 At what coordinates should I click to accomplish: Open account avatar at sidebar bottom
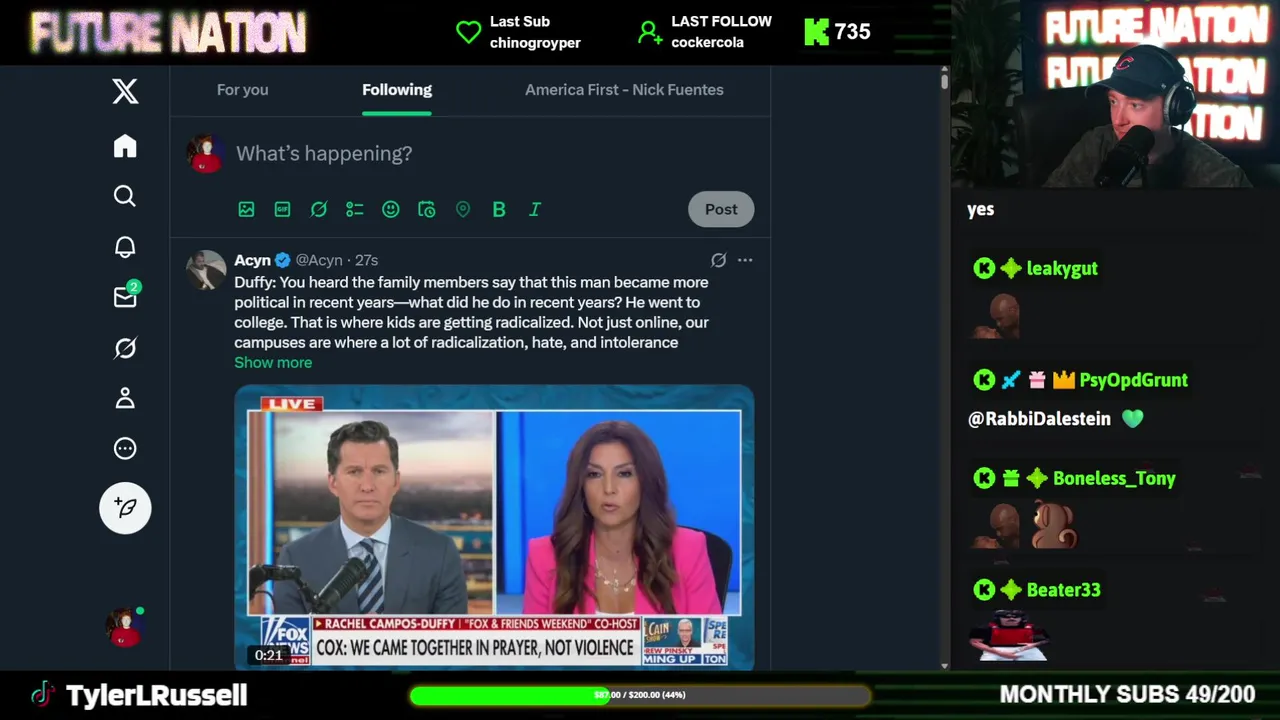pos(125,627)
